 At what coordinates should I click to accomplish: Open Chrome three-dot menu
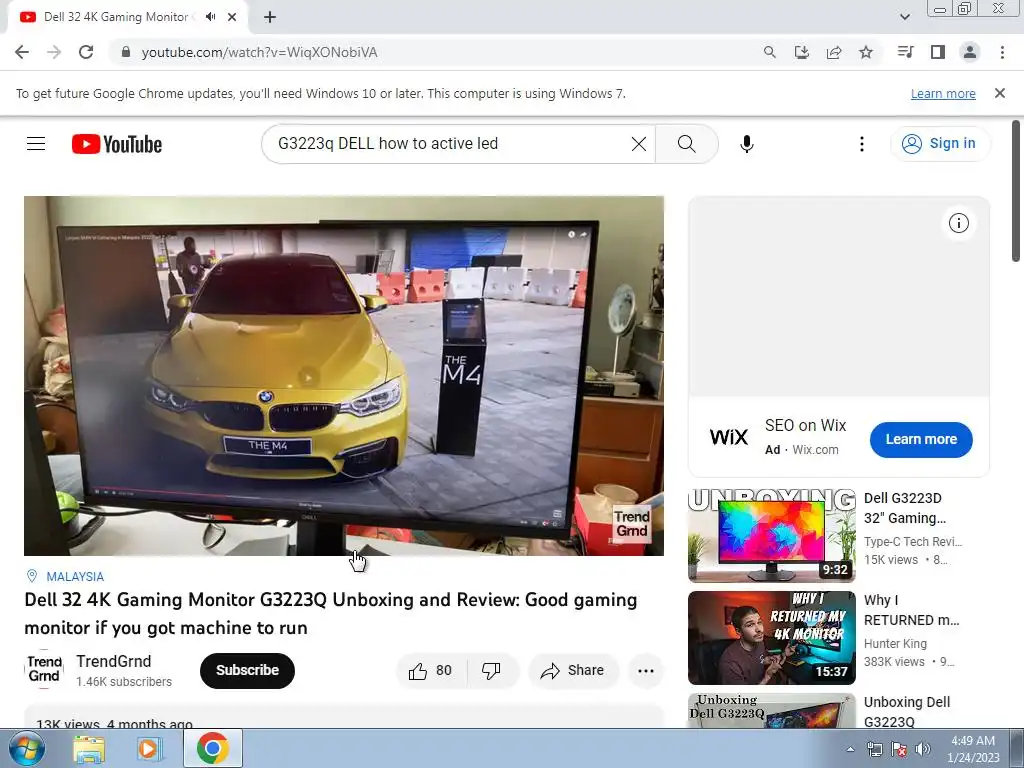point(1002,52)
